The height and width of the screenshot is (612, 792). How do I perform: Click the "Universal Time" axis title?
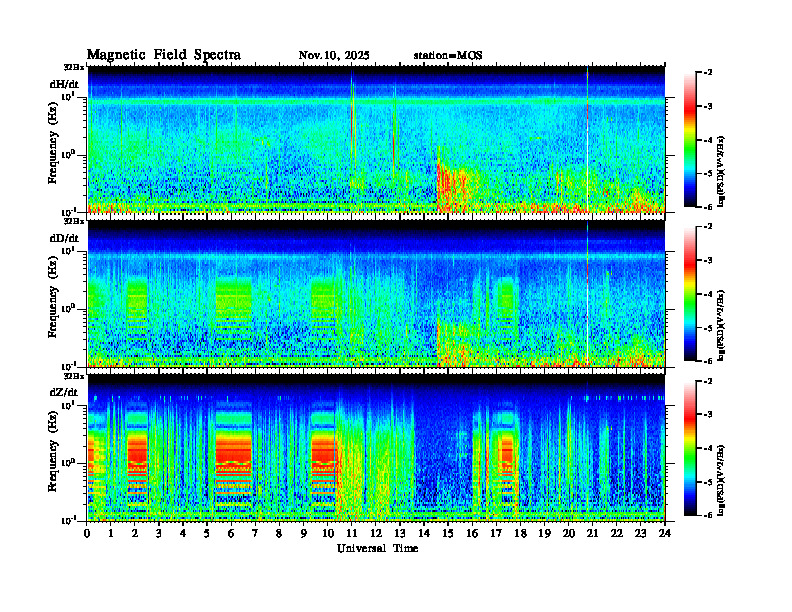[377, 548]
